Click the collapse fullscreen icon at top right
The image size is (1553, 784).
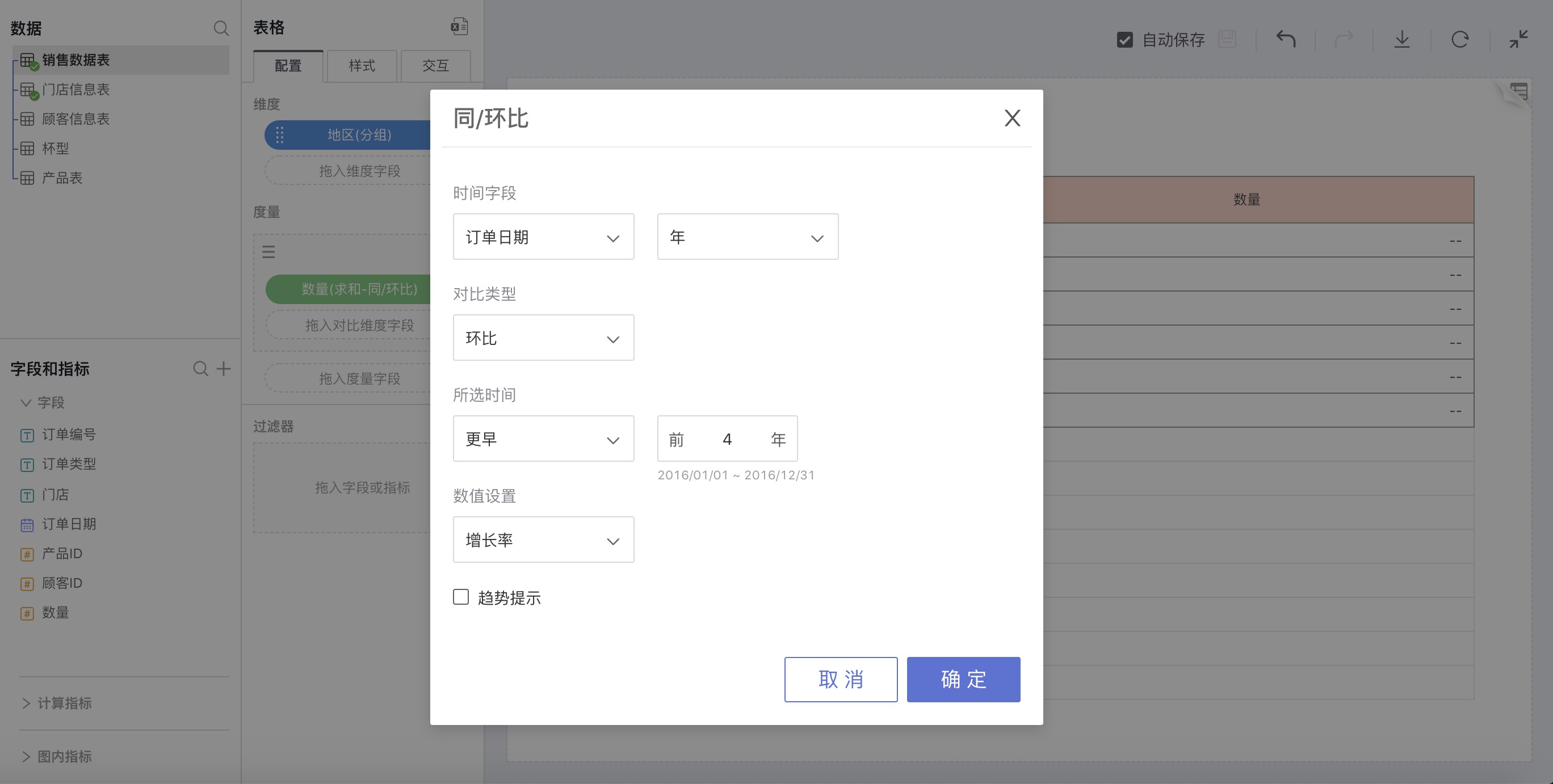[x=1518, y=40]
